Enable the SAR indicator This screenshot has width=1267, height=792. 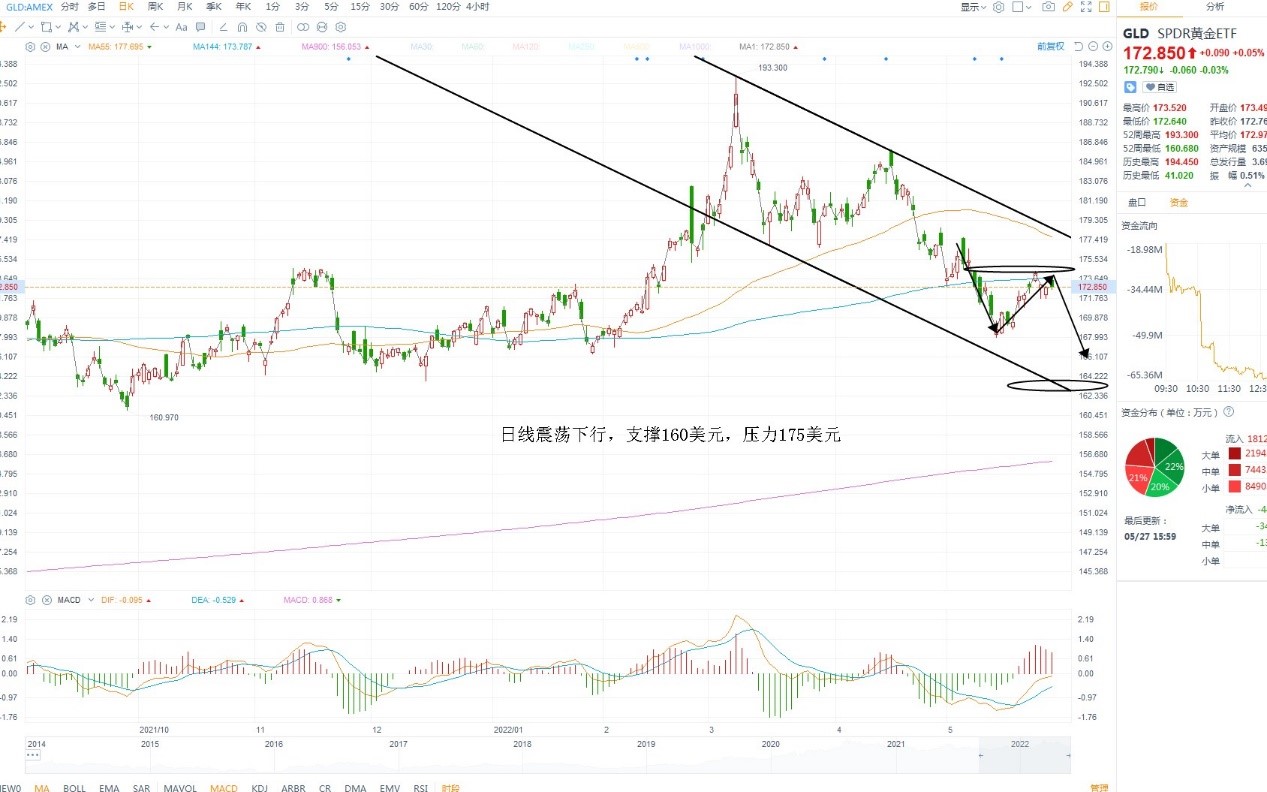coord(141,788)
